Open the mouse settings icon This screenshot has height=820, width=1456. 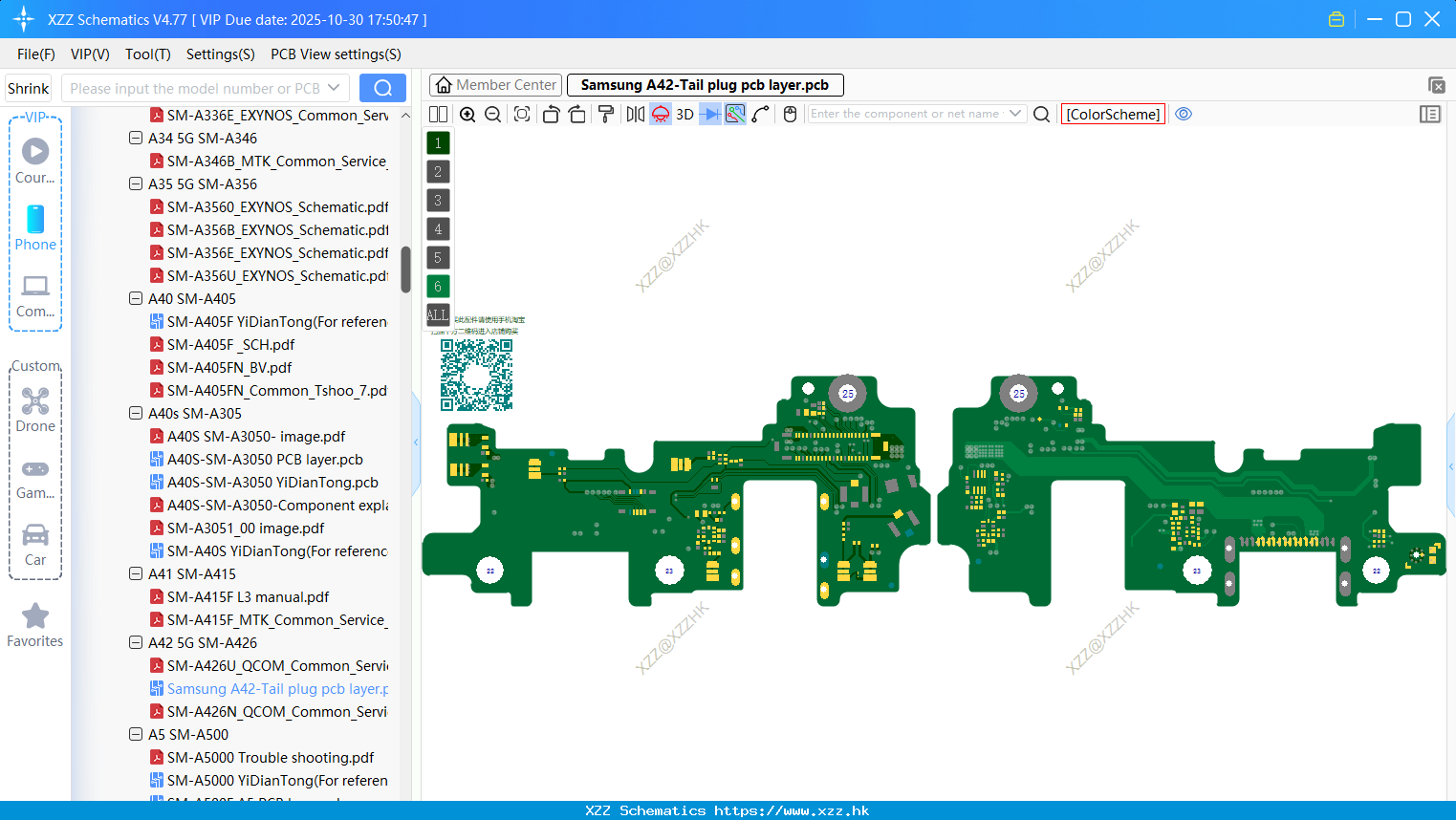[x=790, y=114]
